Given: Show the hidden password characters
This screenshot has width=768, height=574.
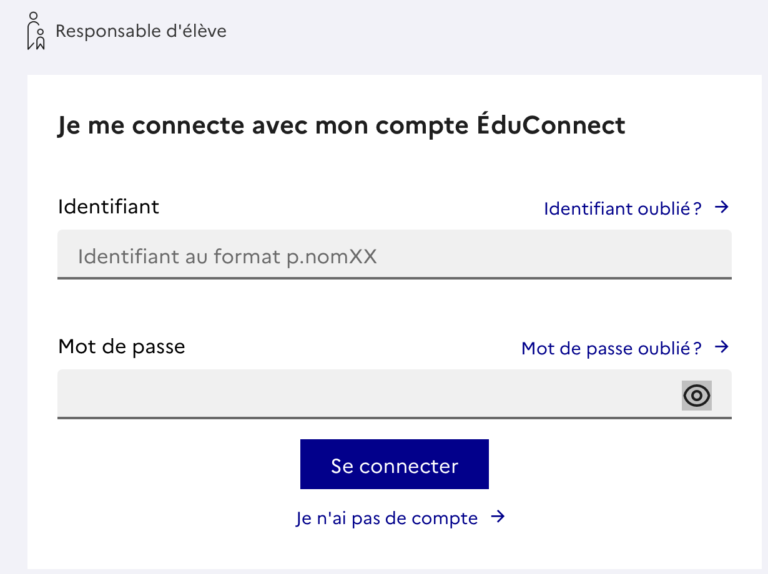Looking at the screenshot, I should [x=696, y=395].
